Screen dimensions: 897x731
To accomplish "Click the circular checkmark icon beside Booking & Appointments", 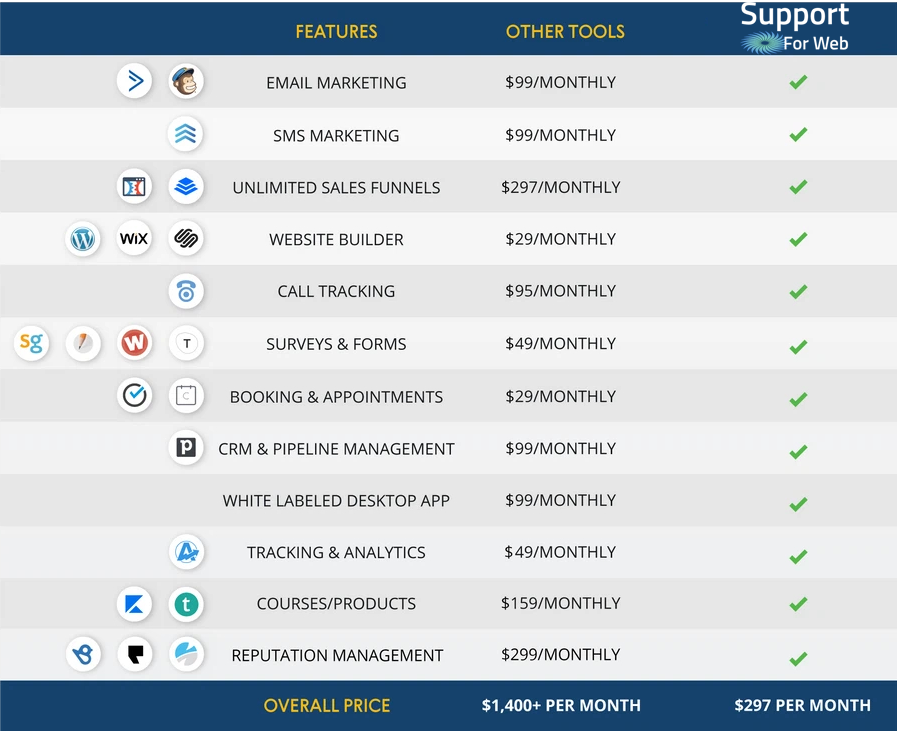I will click(134, 395).
